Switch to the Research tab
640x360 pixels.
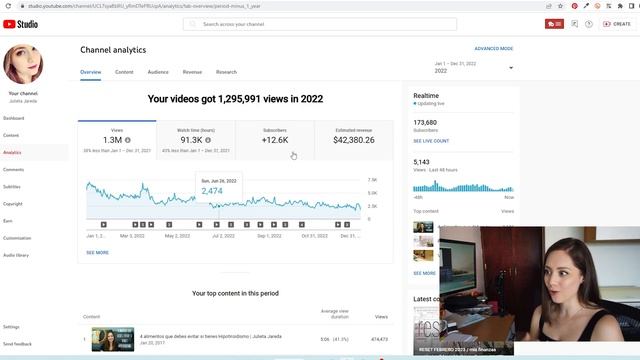226,72
